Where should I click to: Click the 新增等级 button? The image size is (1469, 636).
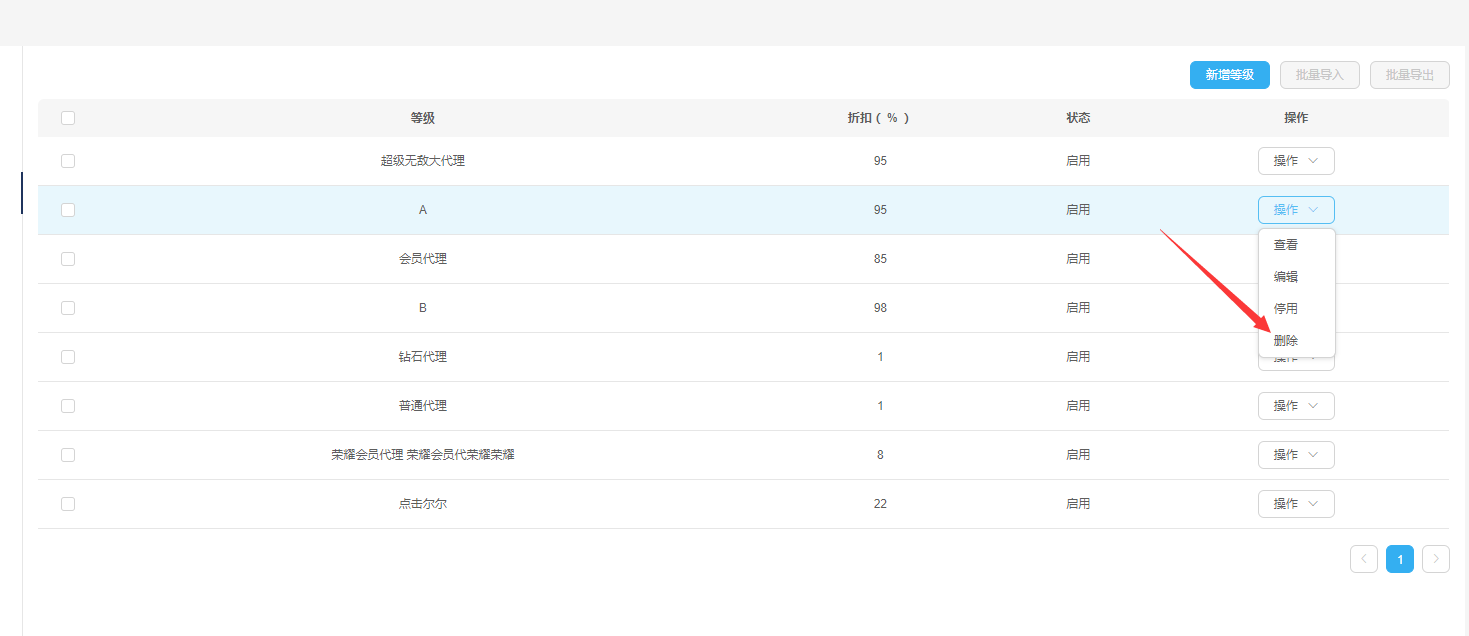[x=1229, y=75]
